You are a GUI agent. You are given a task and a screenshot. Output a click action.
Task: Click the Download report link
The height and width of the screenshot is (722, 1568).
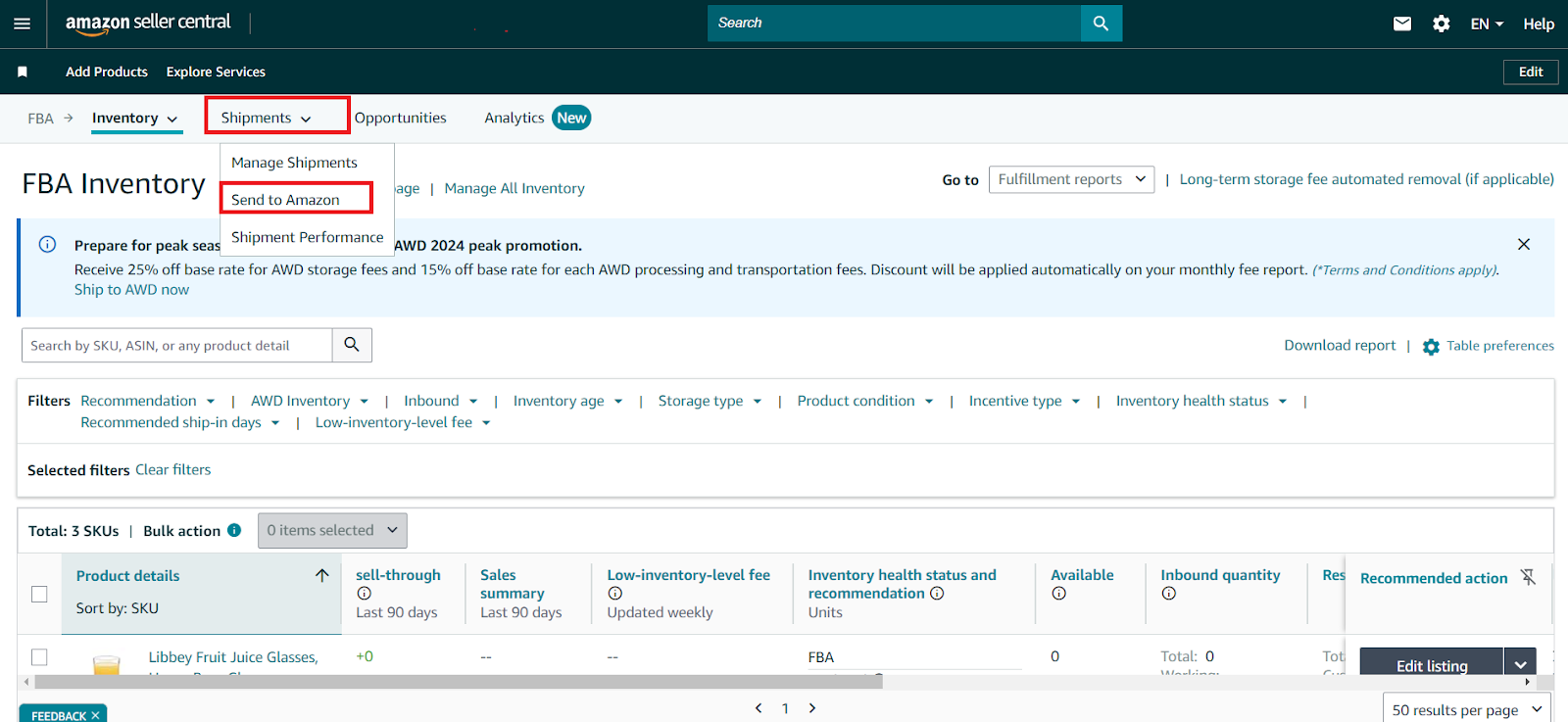[x=1340, y=345]
